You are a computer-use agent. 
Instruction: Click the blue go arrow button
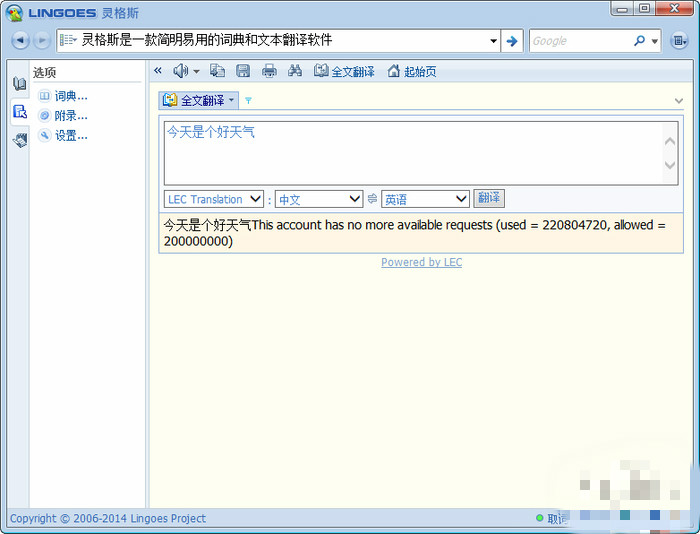tap(512, 41)
